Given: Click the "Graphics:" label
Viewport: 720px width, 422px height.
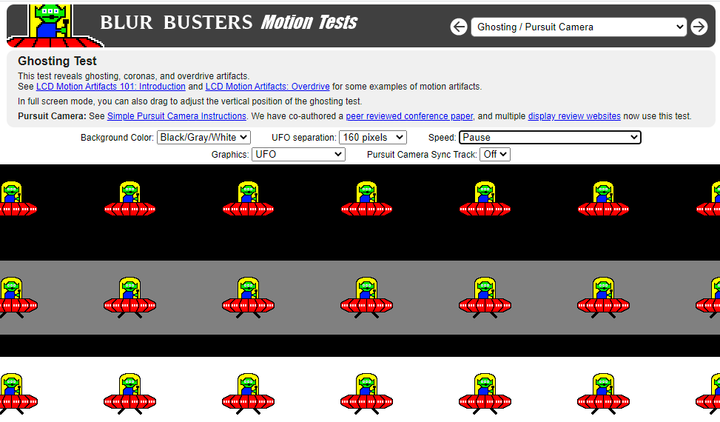Looking at the screenshot, I should [x=230, y=155].
